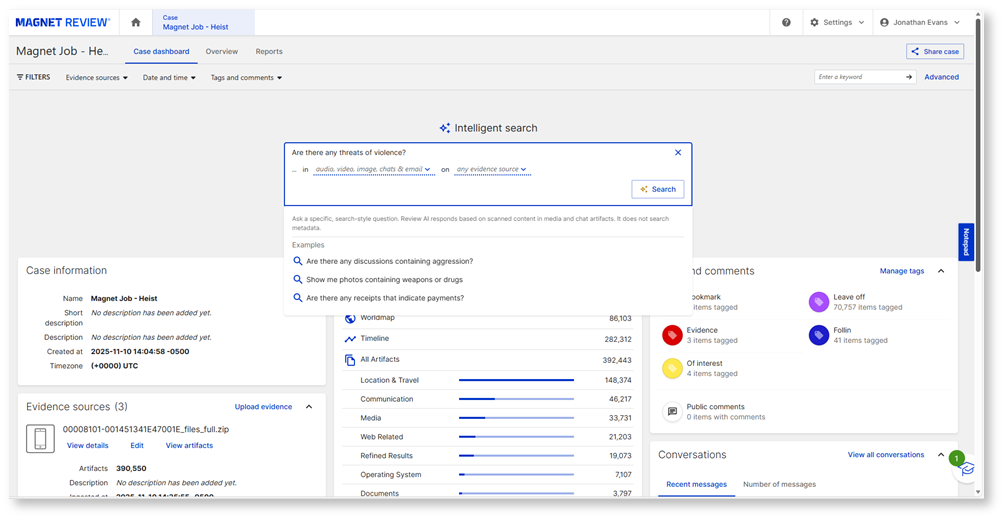Collapse the tags and comments panel

pos(941,271)
